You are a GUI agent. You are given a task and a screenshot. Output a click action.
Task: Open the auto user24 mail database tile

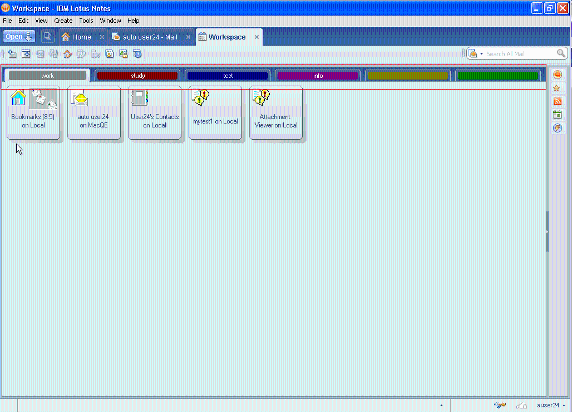94,113
